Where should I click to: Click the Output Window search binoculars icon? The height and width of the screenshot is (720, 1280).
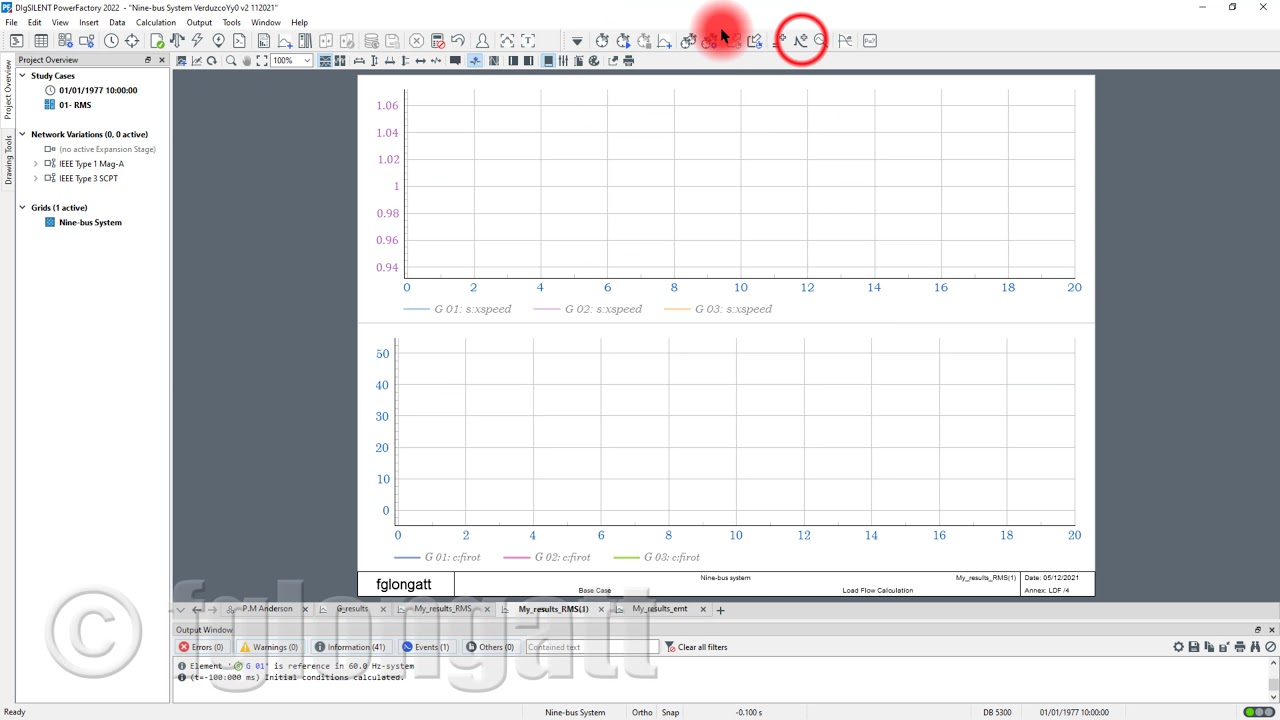pos(1255,647)
